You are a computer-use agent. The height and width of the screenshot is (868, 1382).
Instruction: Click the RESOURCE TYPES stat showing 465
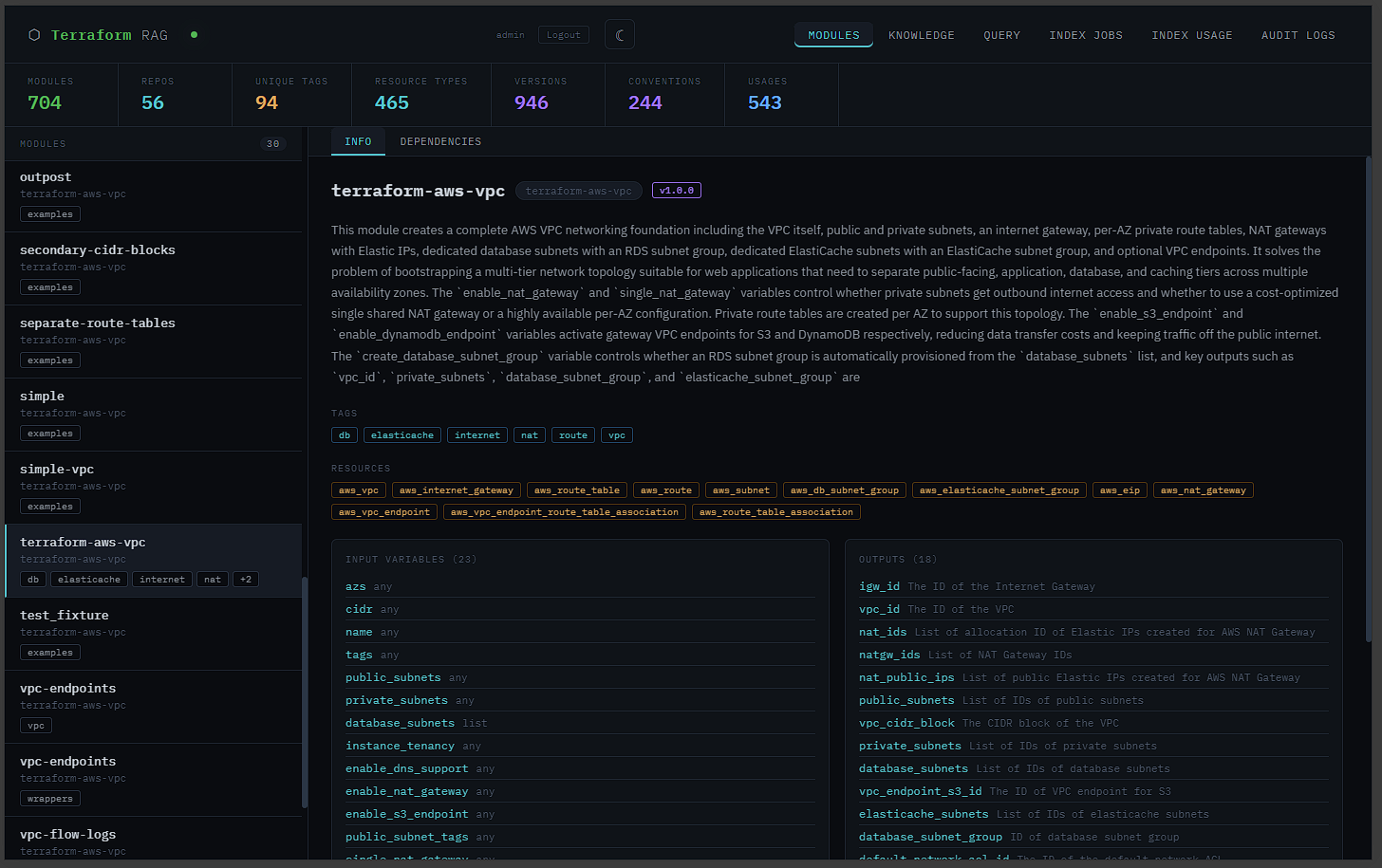[x=420, y=94]
